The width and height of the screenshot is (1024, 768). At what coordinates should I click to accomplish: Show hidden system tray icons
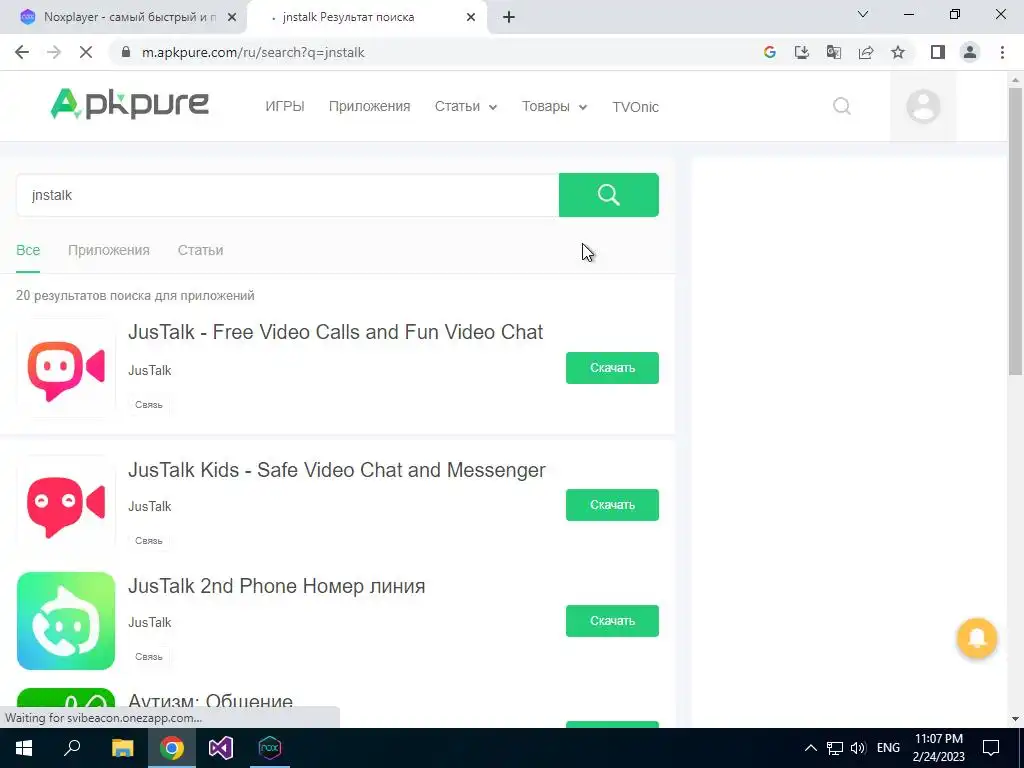point(810,748)
